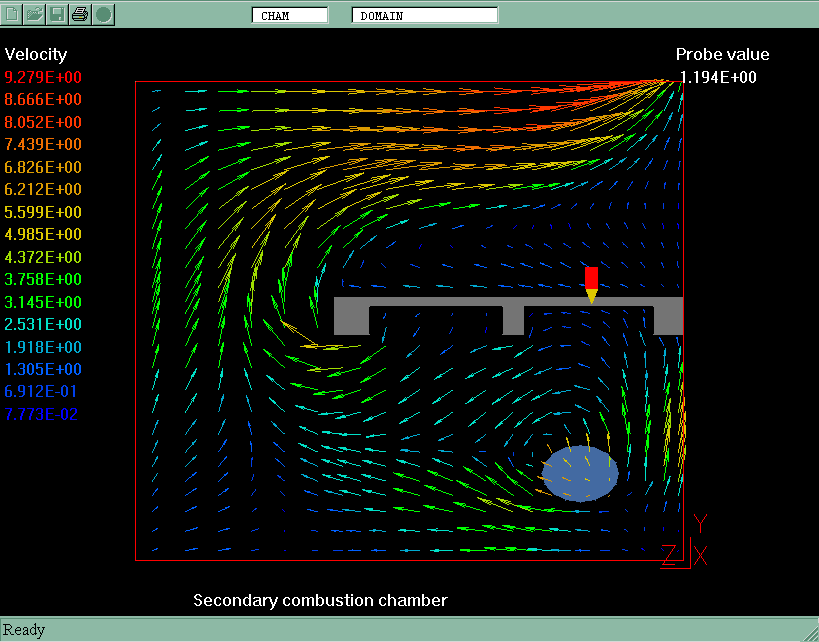Open a file using the folder icon
Image resolution: width=819 pixels, height=642 pixels.
pyautogui.click(x=35, y=14)
